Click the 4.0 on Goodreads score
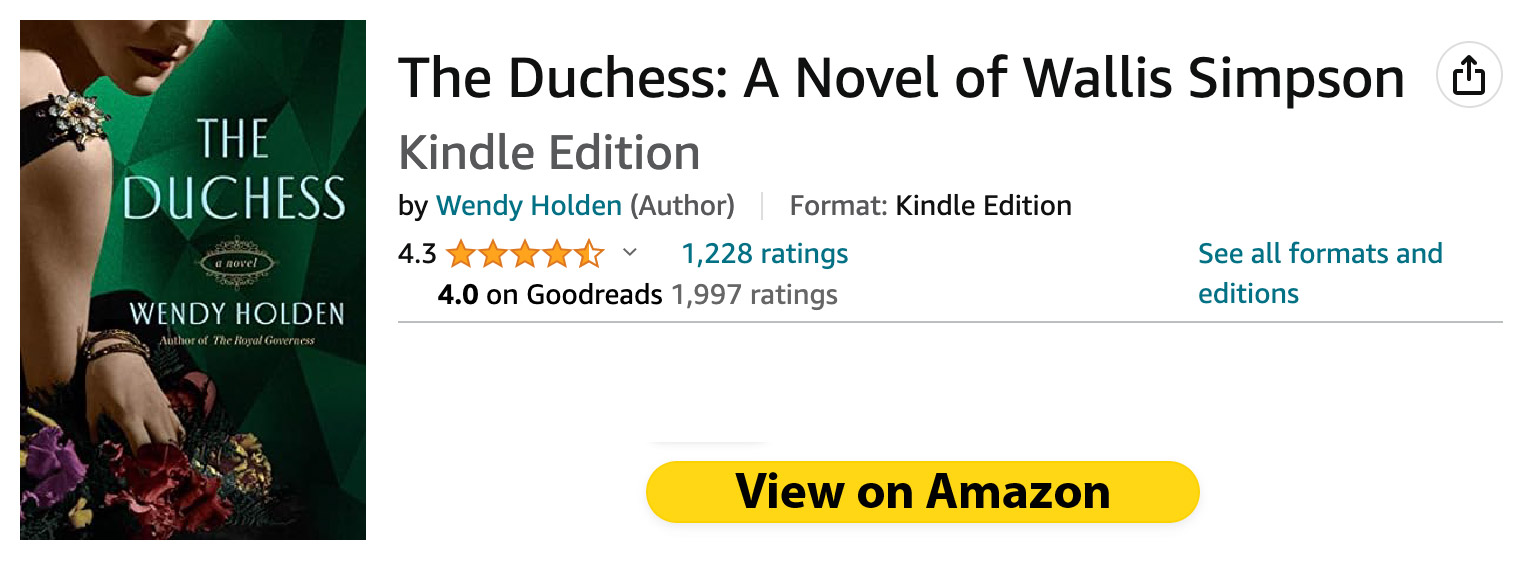The height and width of the screenshot is (562, 1524). point(550,295)
